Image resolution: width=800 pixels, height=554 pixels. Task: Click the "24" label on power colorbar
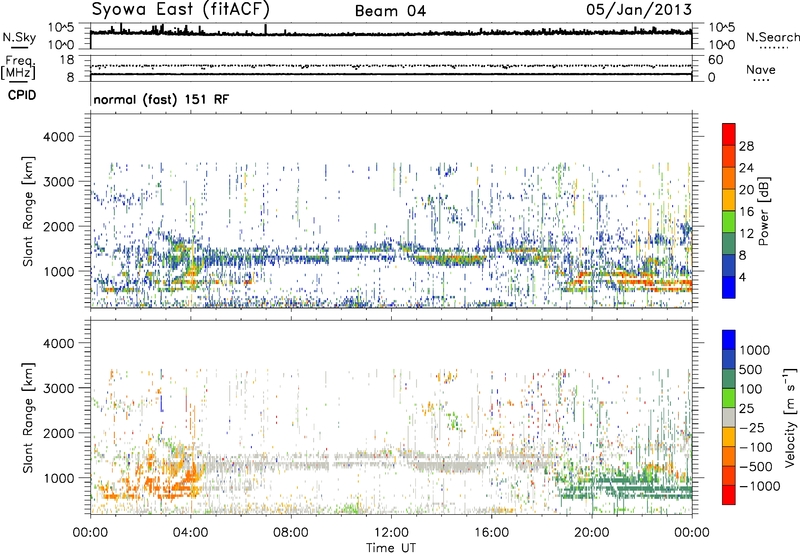pos(746,168)
